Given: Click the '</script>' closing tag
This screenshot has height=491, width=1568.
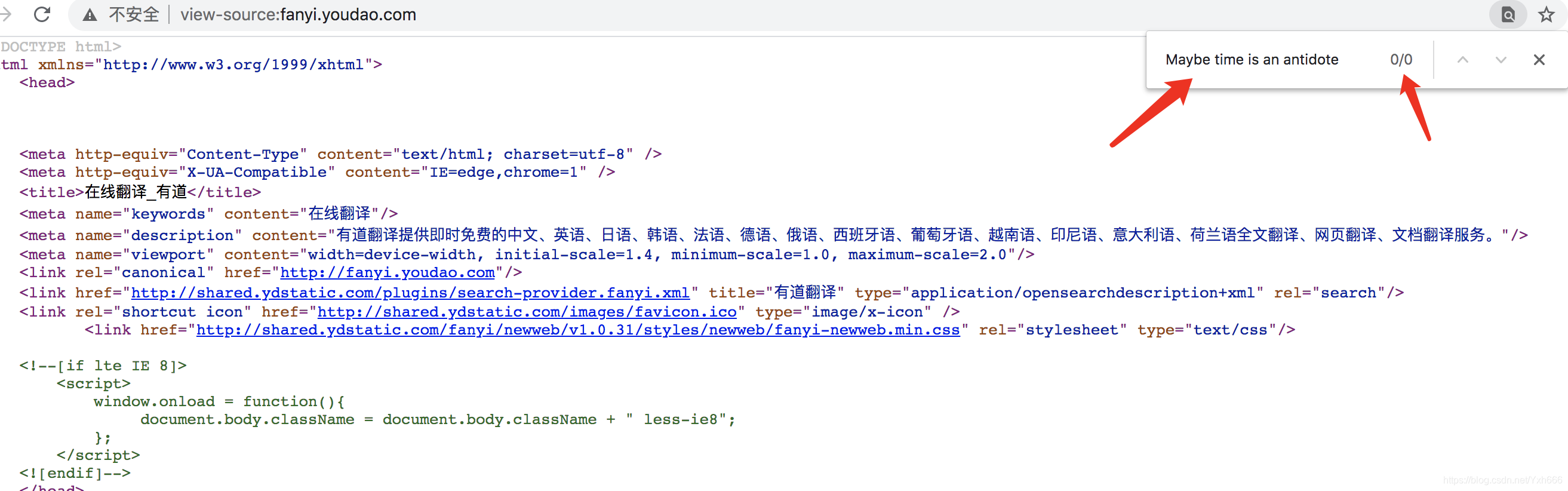Looking at the screenshot, I should pos(98,456).
